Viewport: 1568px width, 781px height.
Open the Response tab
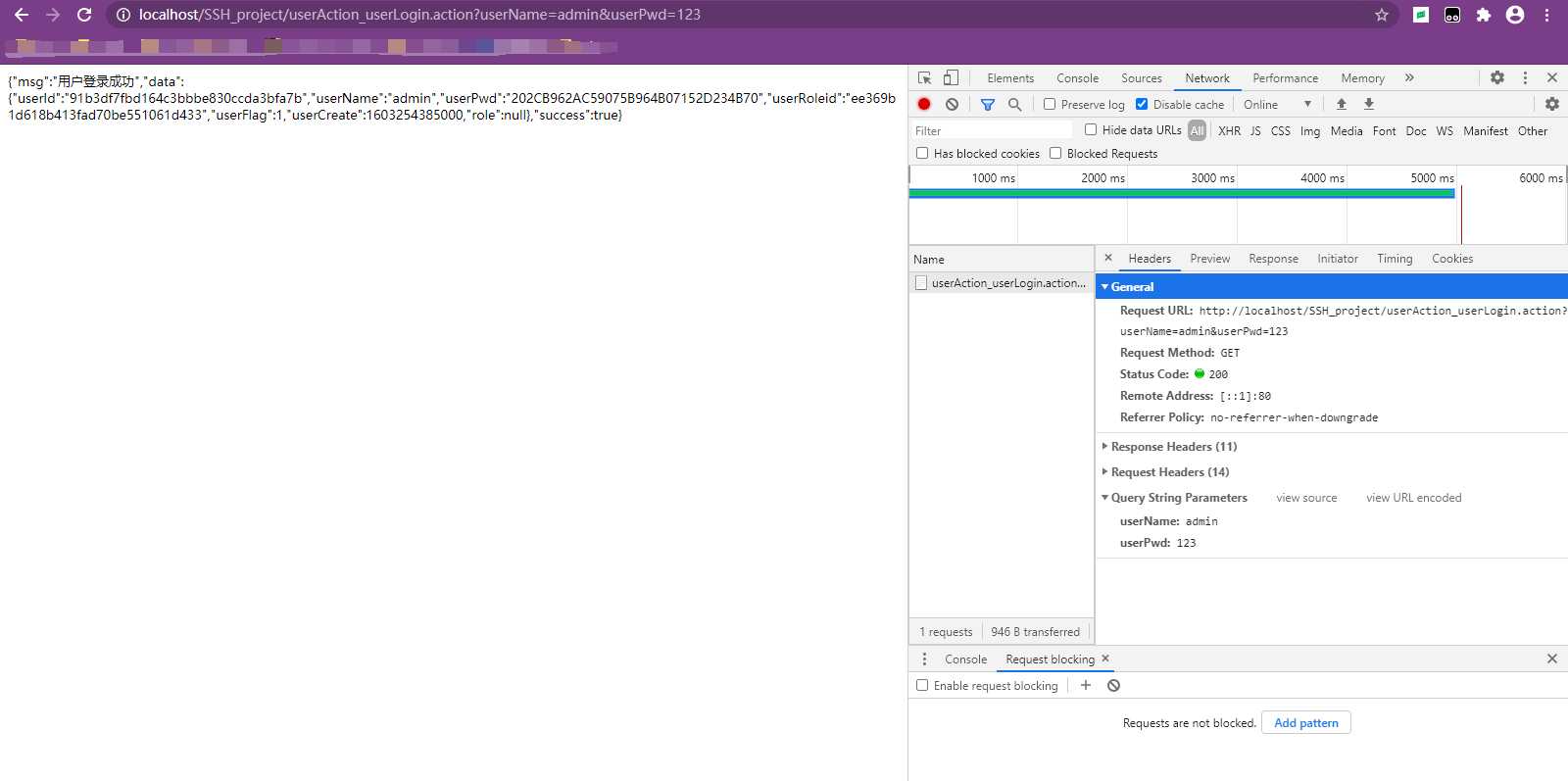coord(1273,259)
